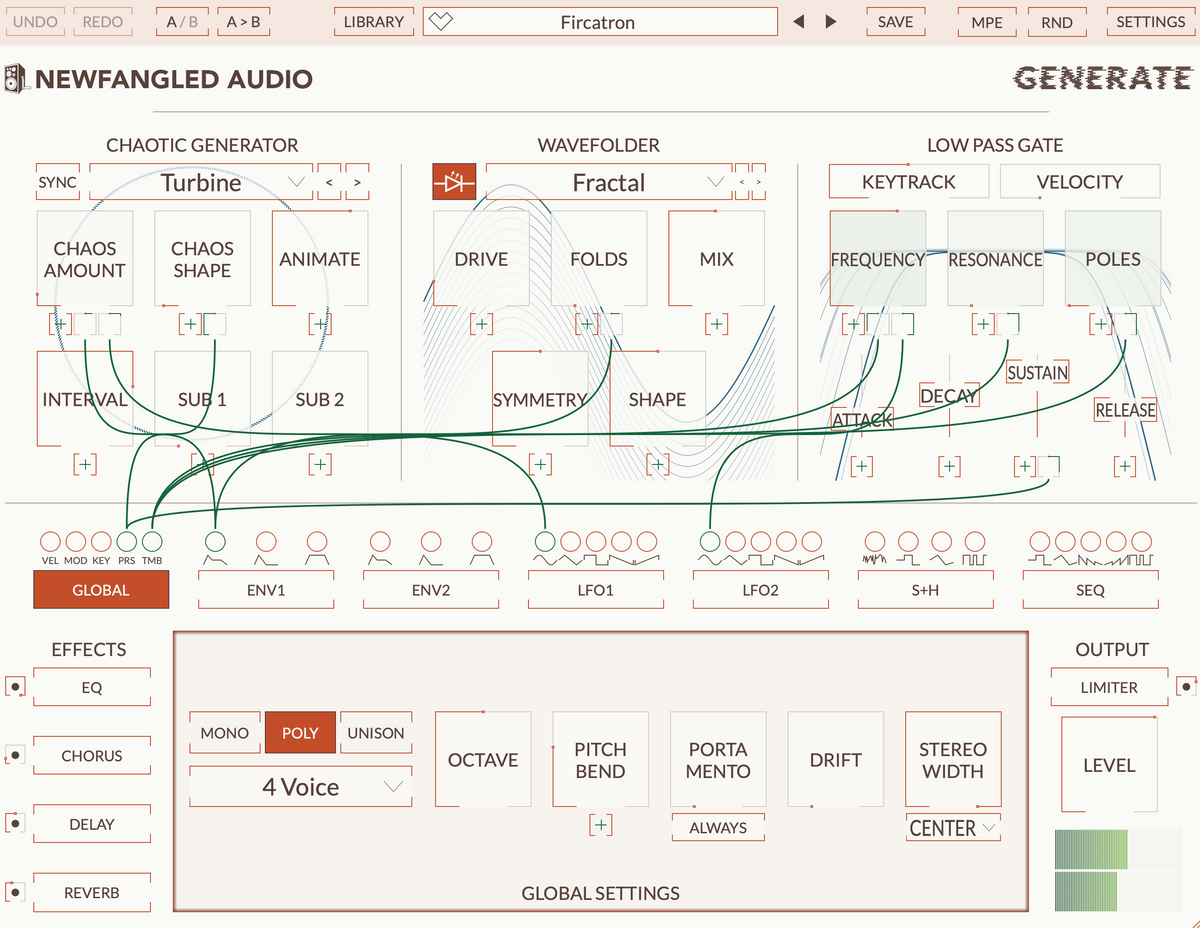Go to previous preset with left arrow

click(798, 22)
